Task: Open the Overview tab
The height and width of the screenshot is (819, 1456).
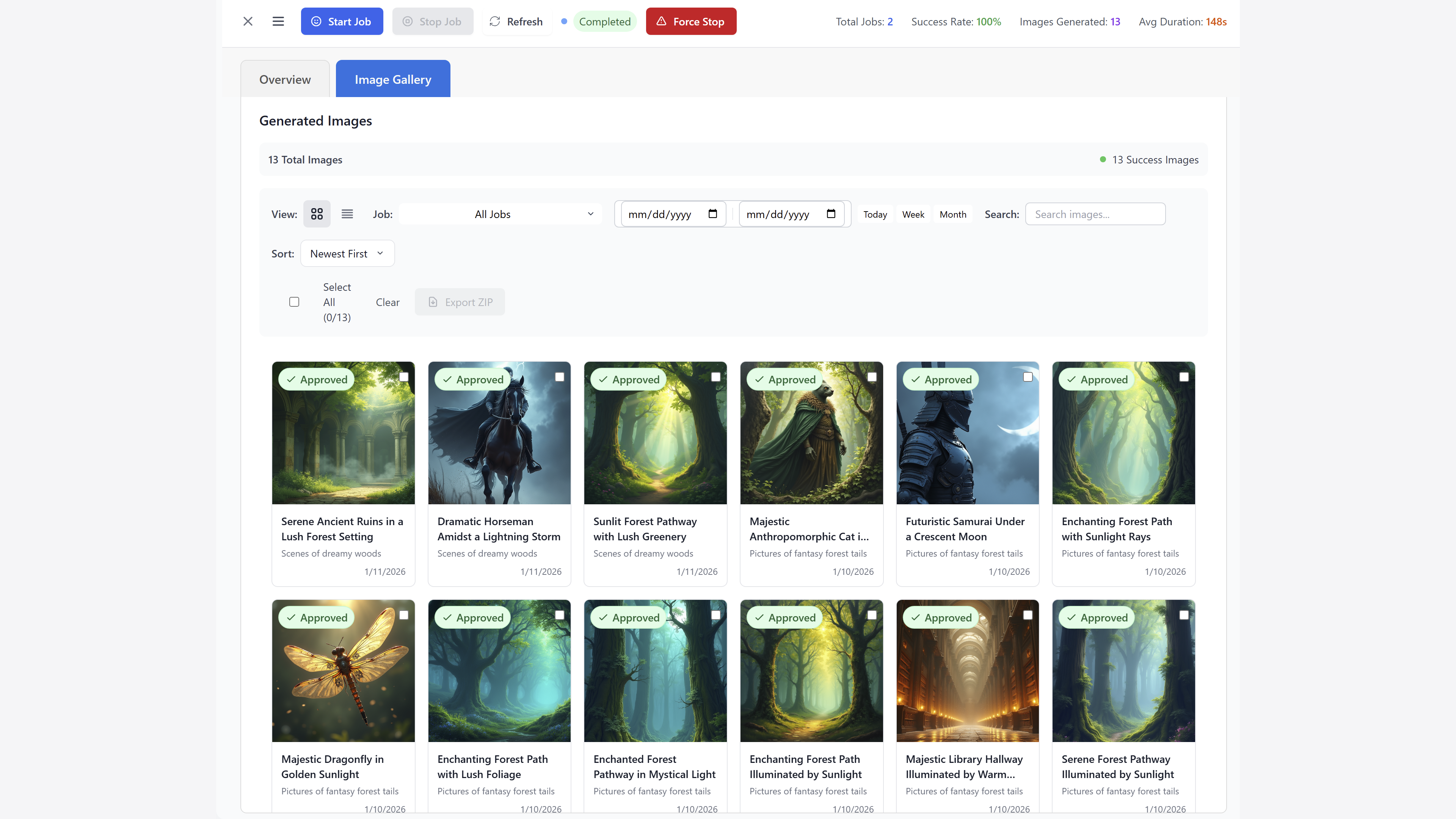Action: click(x=285, y=80)
